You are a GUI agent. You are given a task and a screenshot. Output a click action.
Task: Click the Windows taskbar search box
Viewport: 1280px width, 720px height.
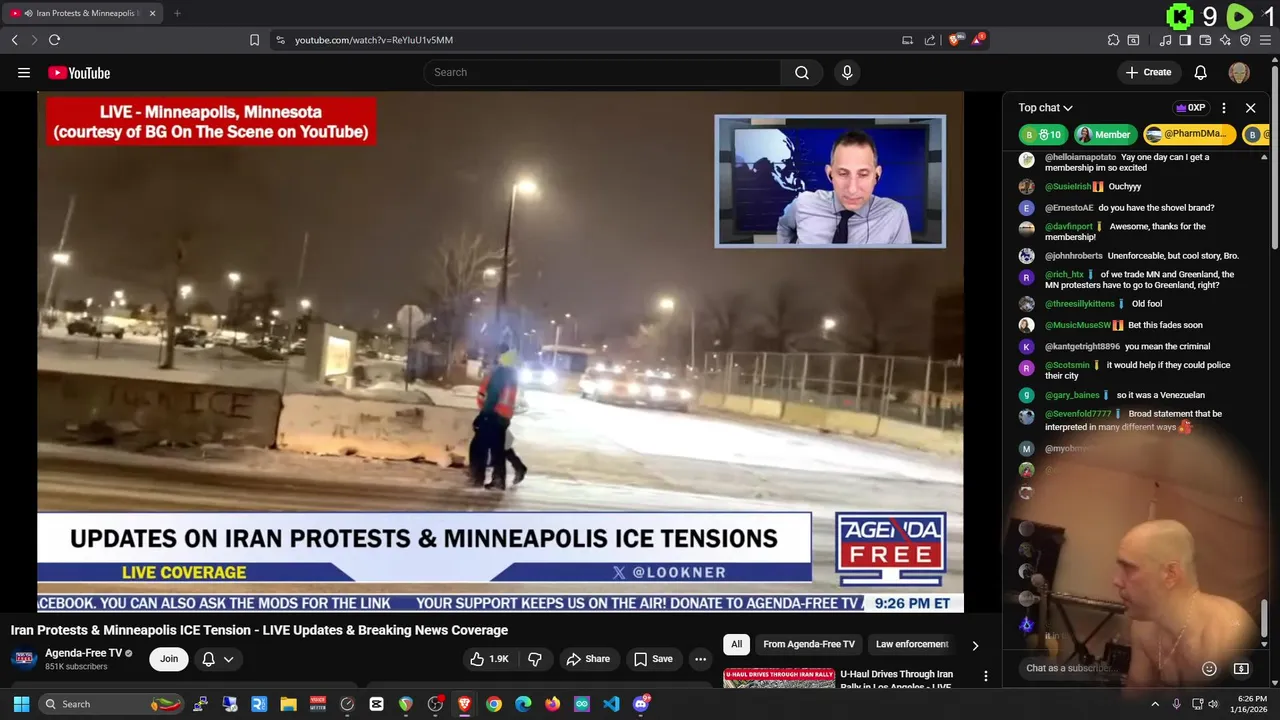pos(113,704)
